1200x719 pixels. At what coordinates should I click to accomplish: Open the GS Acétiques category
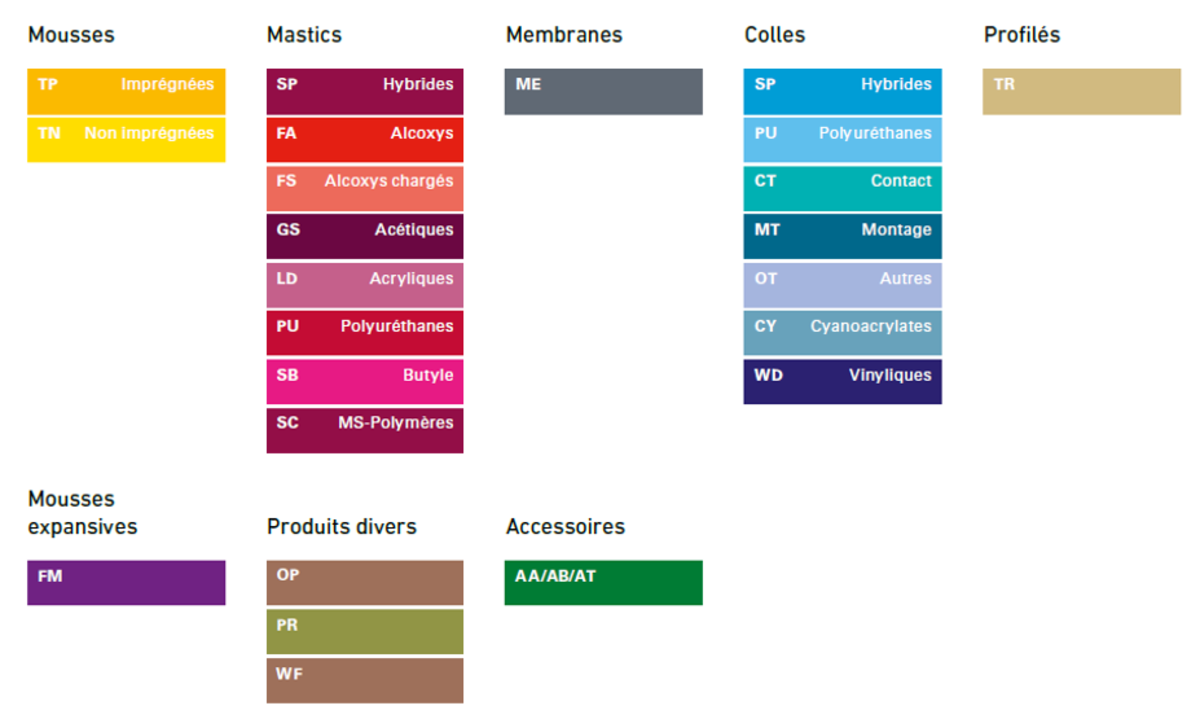click(x=365, y=237)
